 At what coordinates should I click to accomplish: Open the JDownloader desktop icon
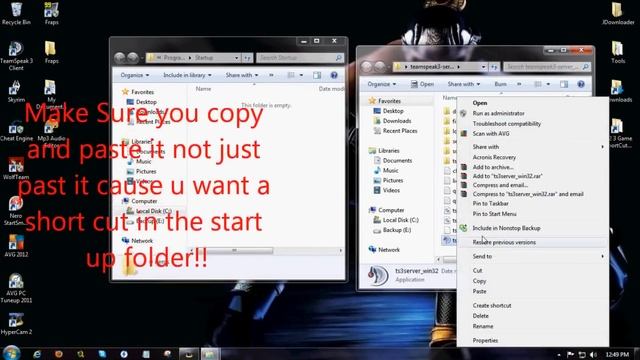pos(618,13)
